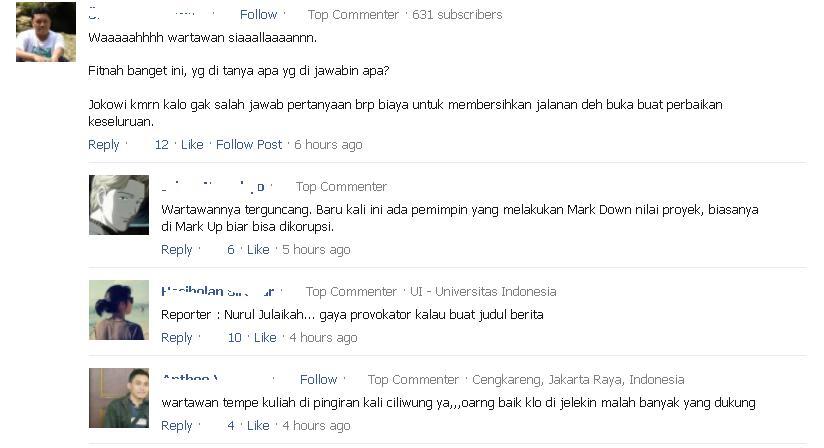824x448 pixels.
Task: Reply to the 'Reporter : Nurul Julaikah' comment
Action: [177, 338]
